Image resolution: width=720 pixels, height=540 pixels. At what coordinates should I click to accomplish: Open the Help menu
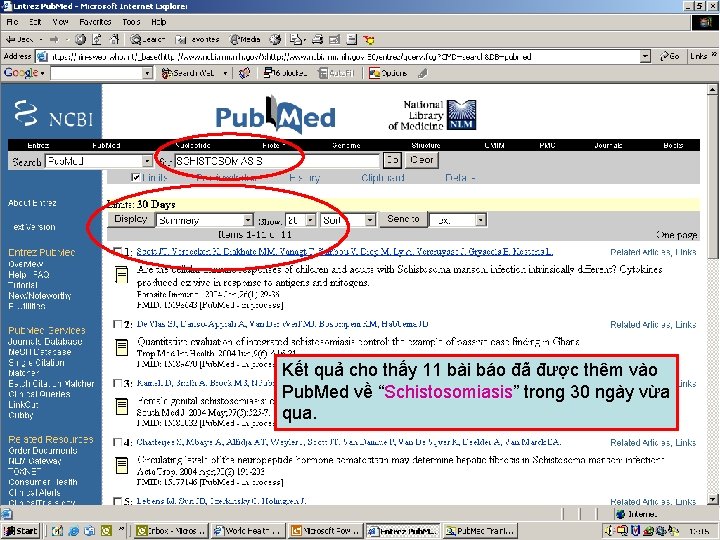coord(158,22)
